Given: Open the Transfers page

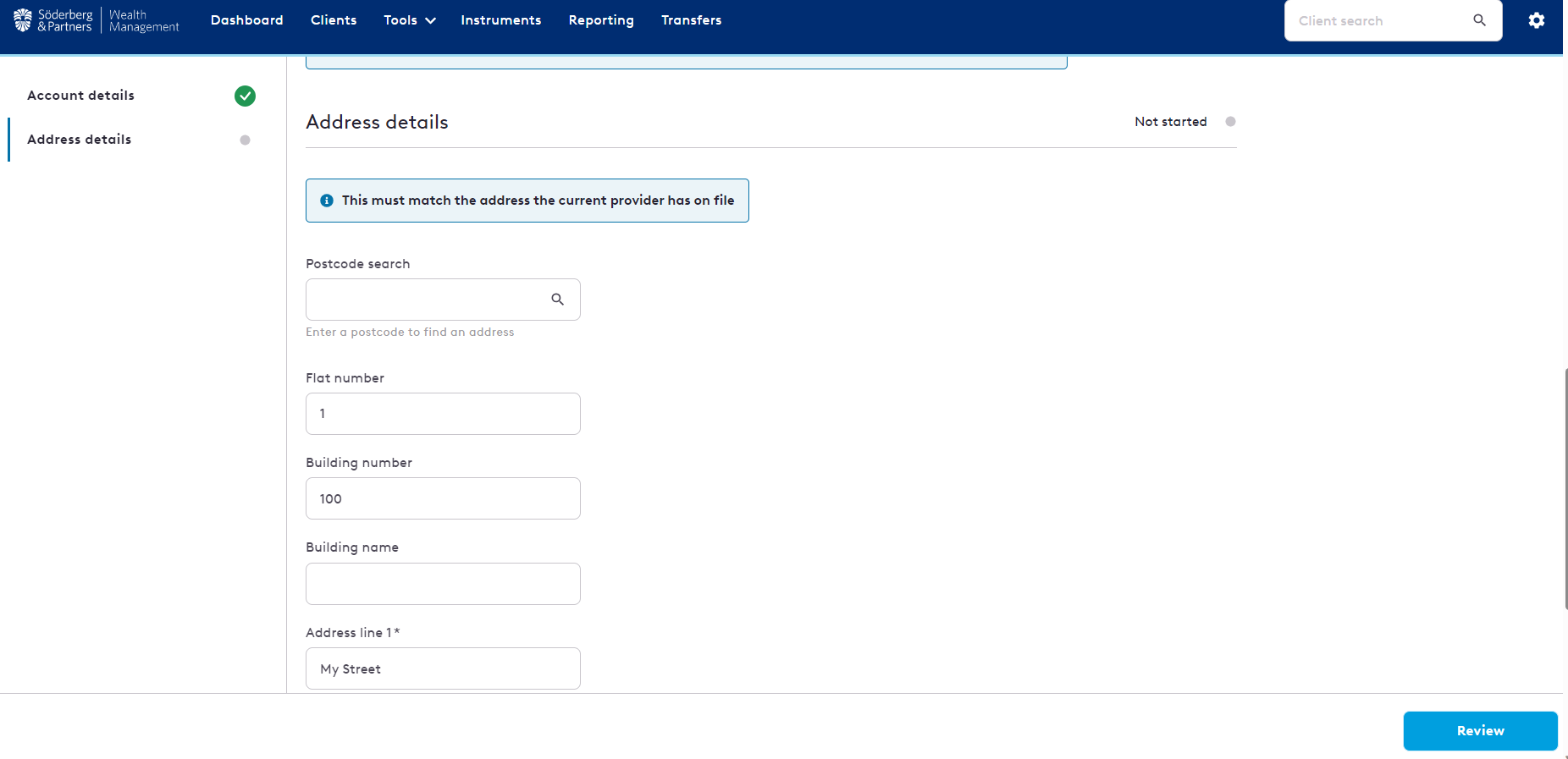Looking at the screenshot, I should [692, 20].
